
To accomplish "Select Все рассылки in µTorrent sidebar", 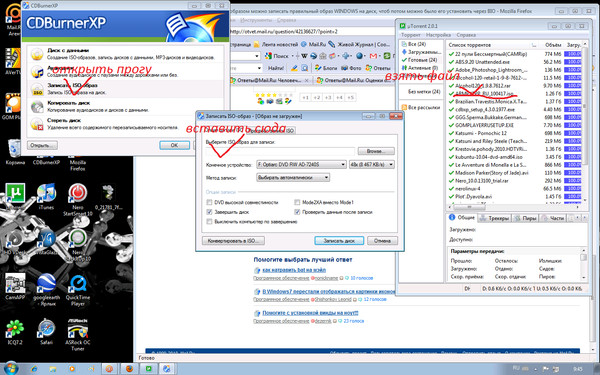I will (420, 108).
